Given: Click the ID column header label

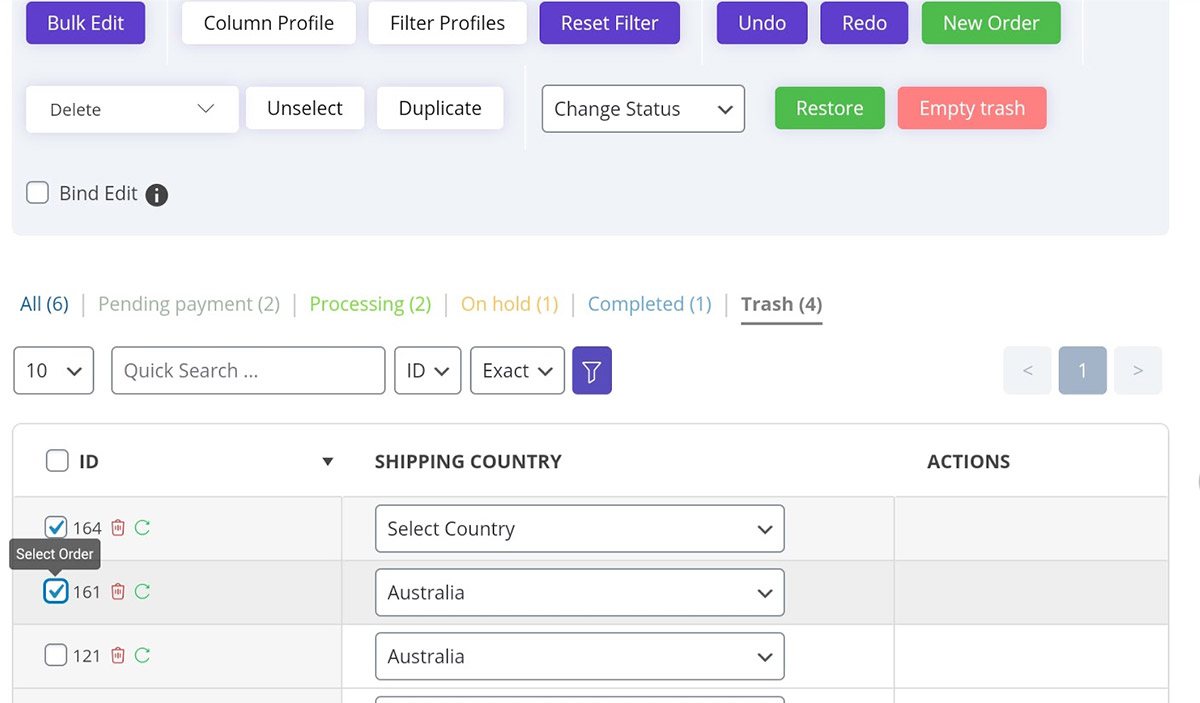Looking at the screenshot, I should tap(89, 462).
